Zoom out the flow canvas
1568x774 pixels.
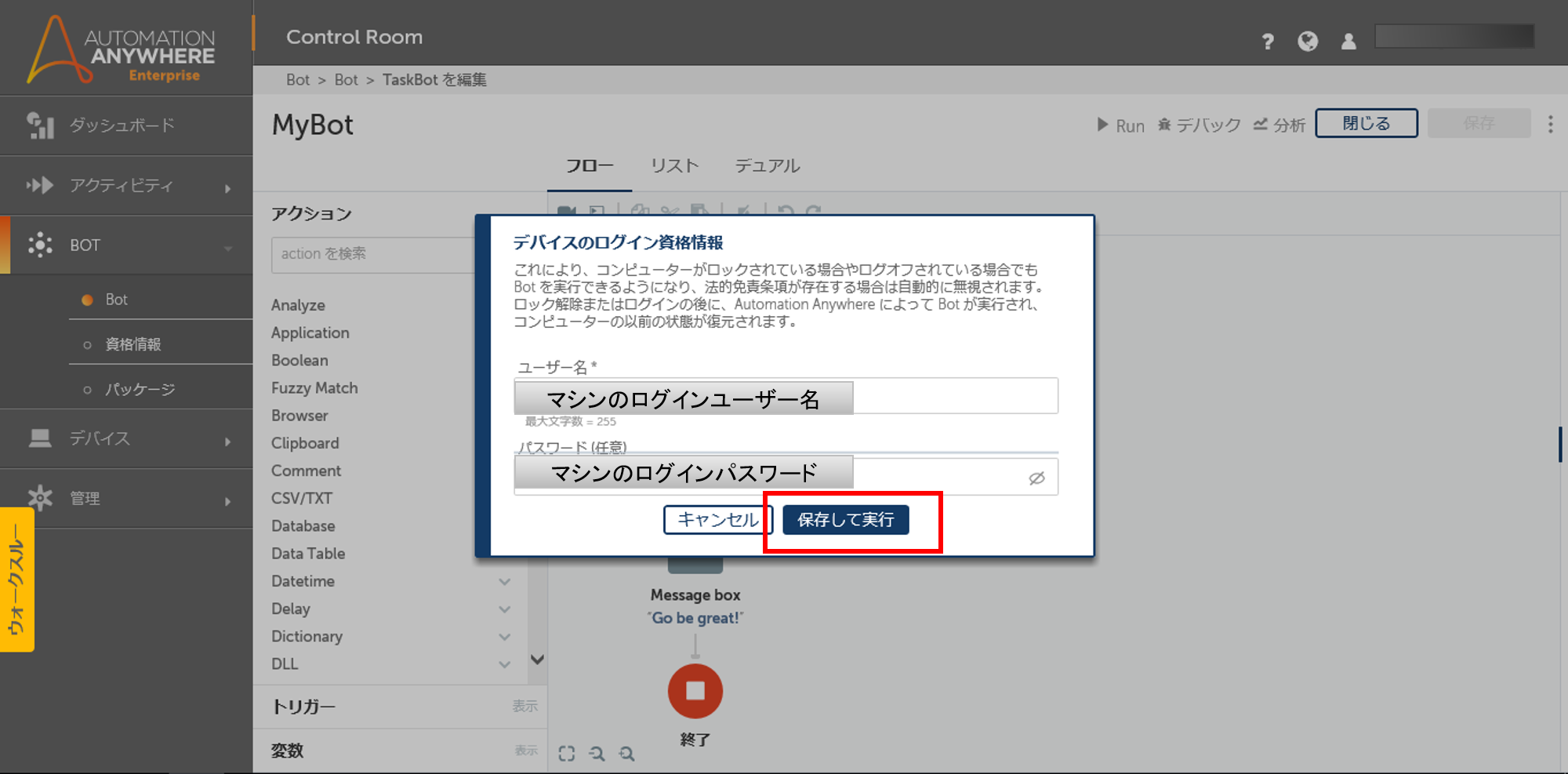pyautogui.click(x=597, y=754)
